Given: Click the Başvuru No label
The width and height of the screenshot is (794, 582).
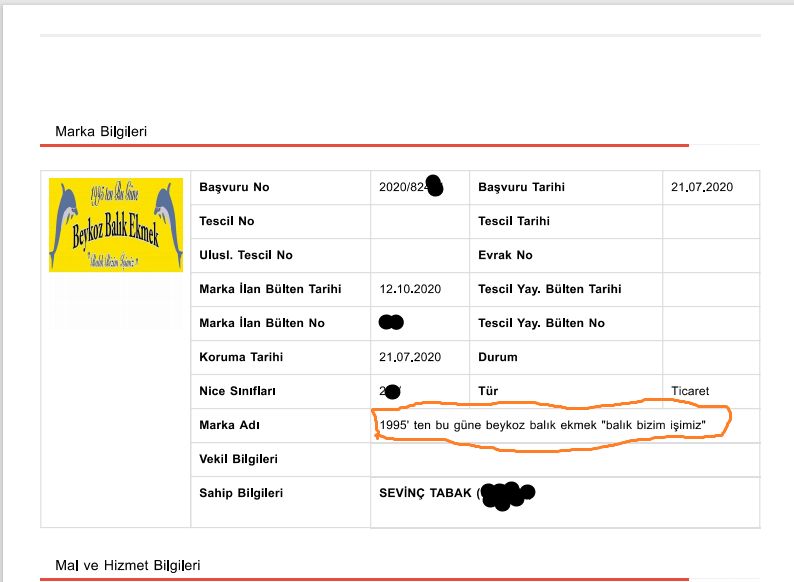Looking at the screenshot, I should pyautogui.click(x=234, y=187).
